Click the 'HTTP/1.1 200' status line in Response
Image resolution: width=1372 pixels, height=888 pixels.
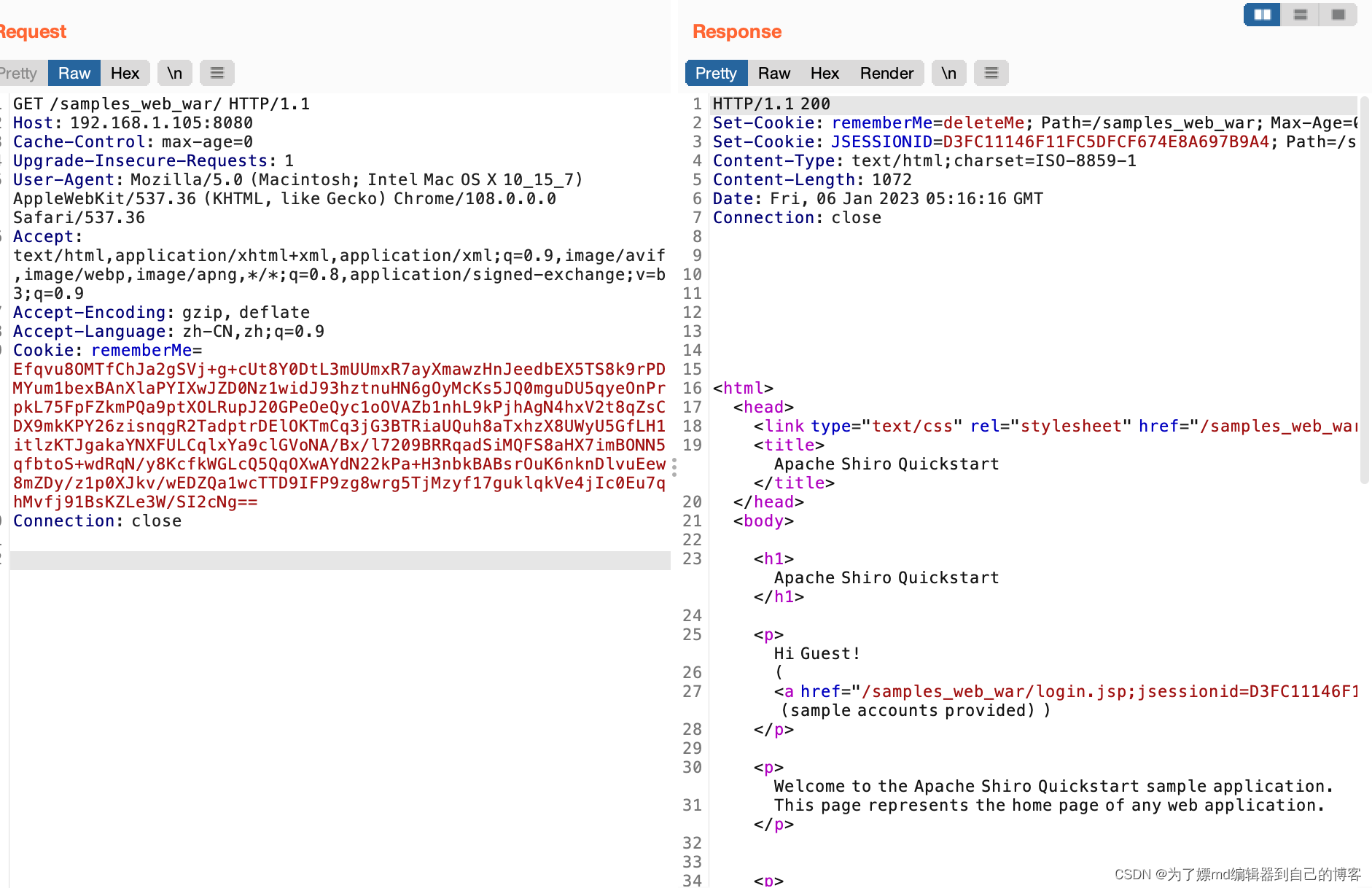(771, 104)
